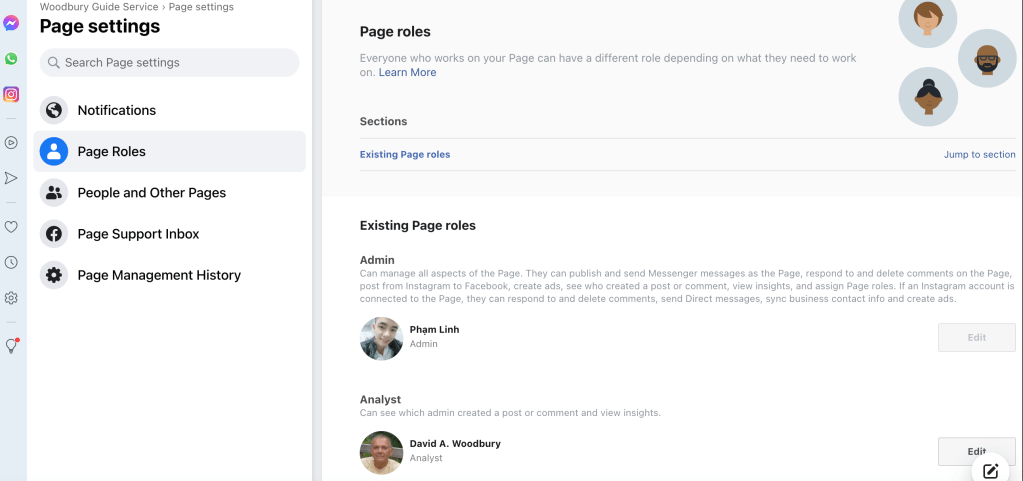Edit David A. Woodbury's Analyst role

click(x=976, y=451)
